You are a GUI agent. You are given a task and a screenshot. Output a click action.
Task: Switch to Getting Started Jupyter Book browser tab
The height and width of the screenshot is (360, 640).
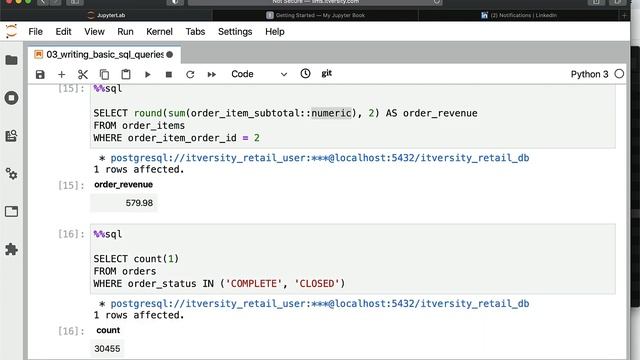(315, 15)
